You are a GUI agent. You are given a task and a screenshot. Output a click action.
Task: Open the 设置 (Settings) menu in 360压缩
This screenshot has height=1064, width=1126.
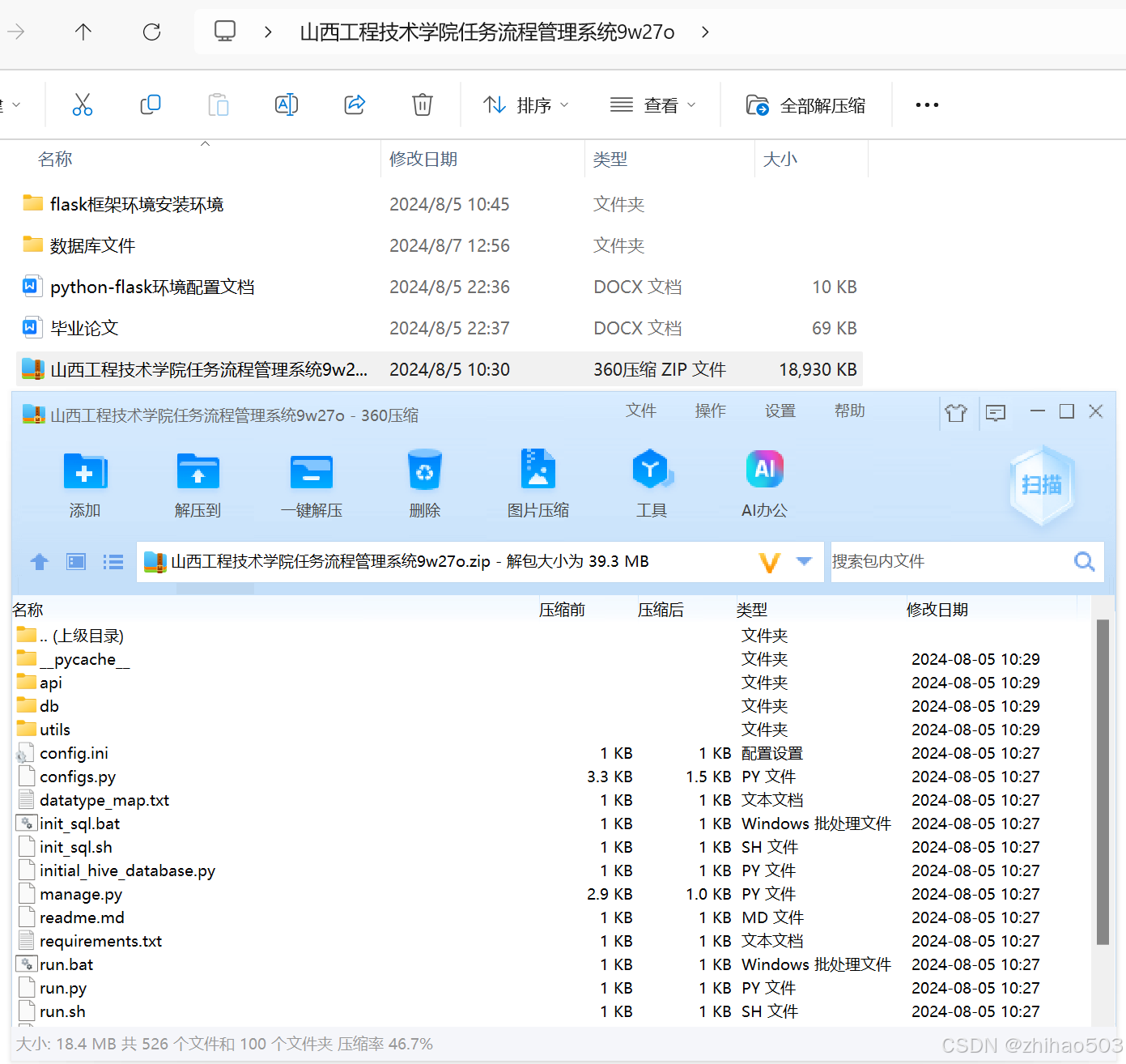coord(780,411)
